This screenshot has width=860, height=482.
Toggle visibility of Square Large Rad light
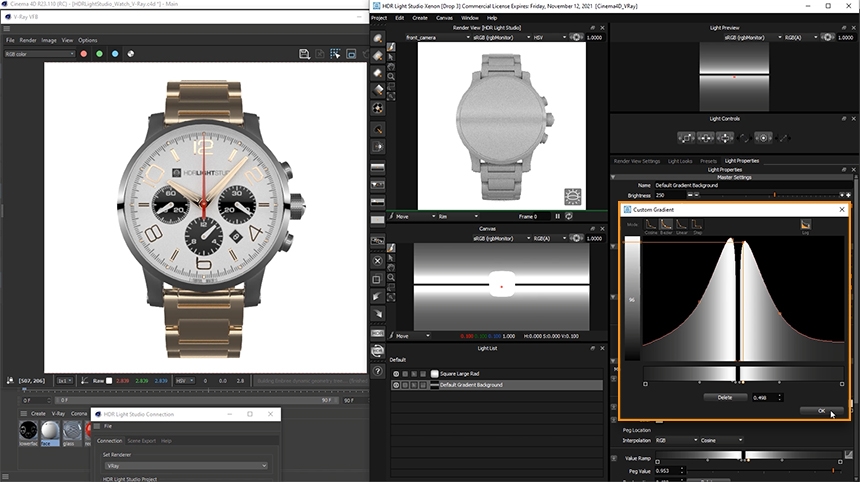tap(396, 374)
